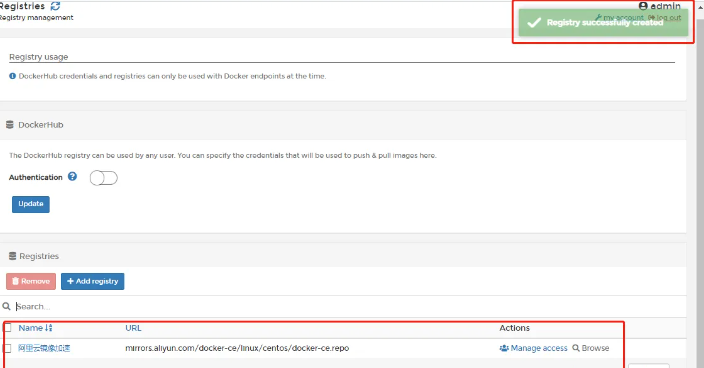Click the Actions column header text
Screen dimensions: 704x368
[515, 328]
